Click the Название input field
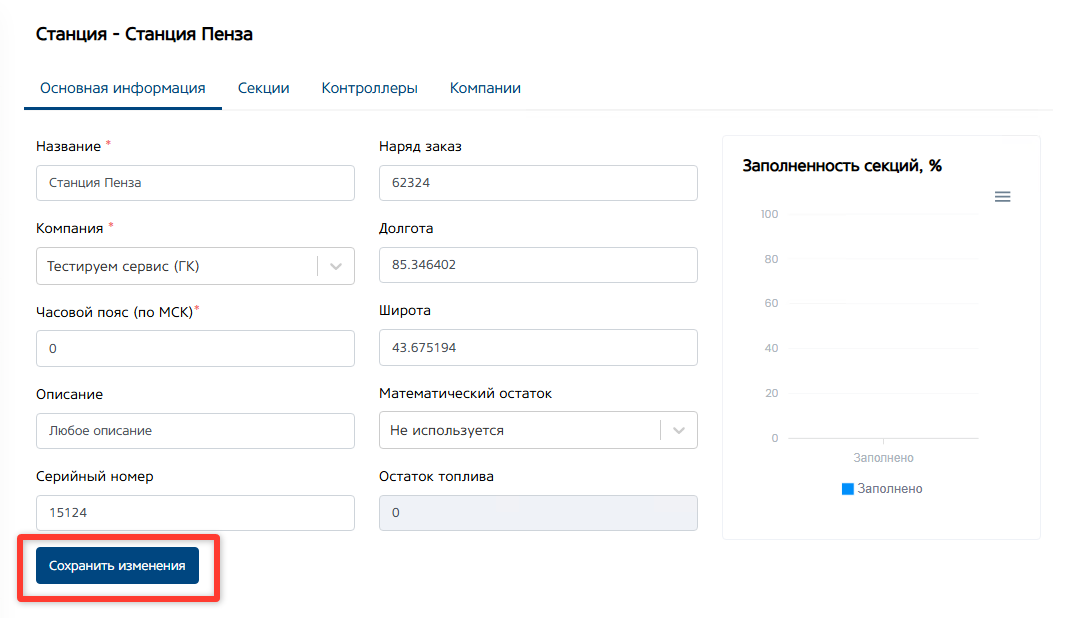Screen dimensions: 1089x618 tap(195, 183)
